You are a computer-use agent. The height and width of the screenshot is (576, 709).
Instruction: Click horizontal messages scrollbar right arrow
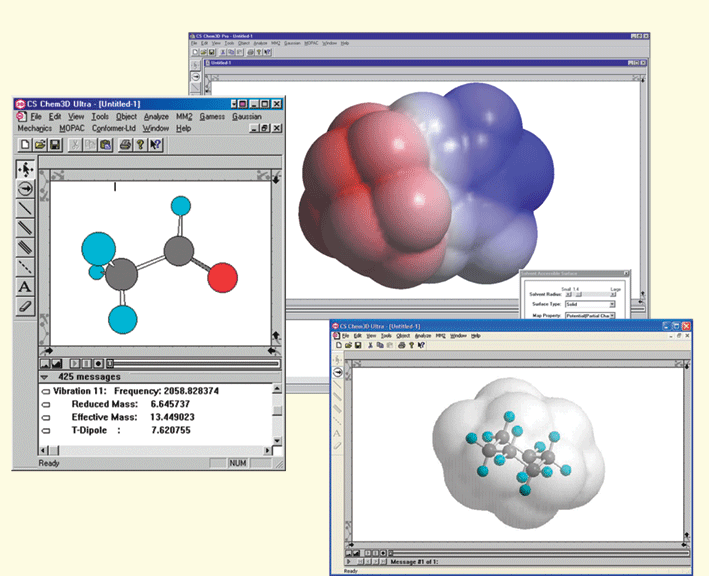click(267, 450)
